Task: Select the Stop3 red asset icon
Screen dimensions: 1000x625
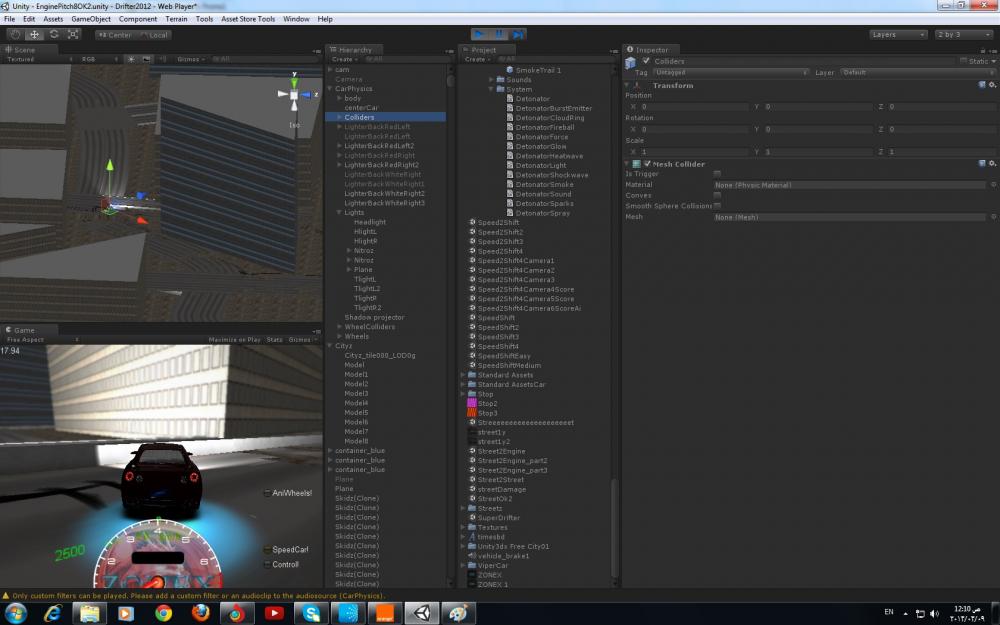Action: click(x=472, y=413)
